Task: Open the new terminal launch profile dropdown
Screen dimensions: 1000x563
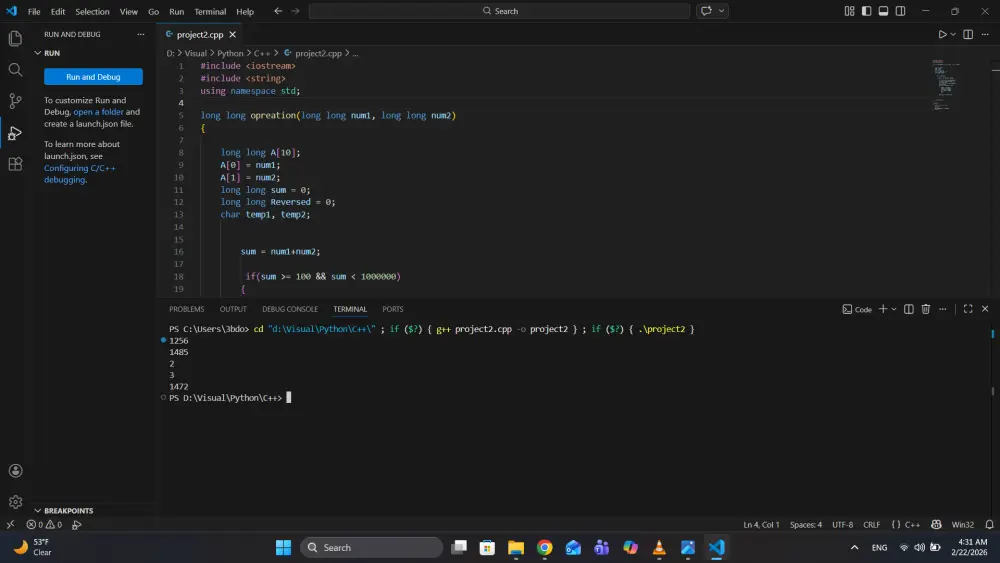Action: pos(893,309)
